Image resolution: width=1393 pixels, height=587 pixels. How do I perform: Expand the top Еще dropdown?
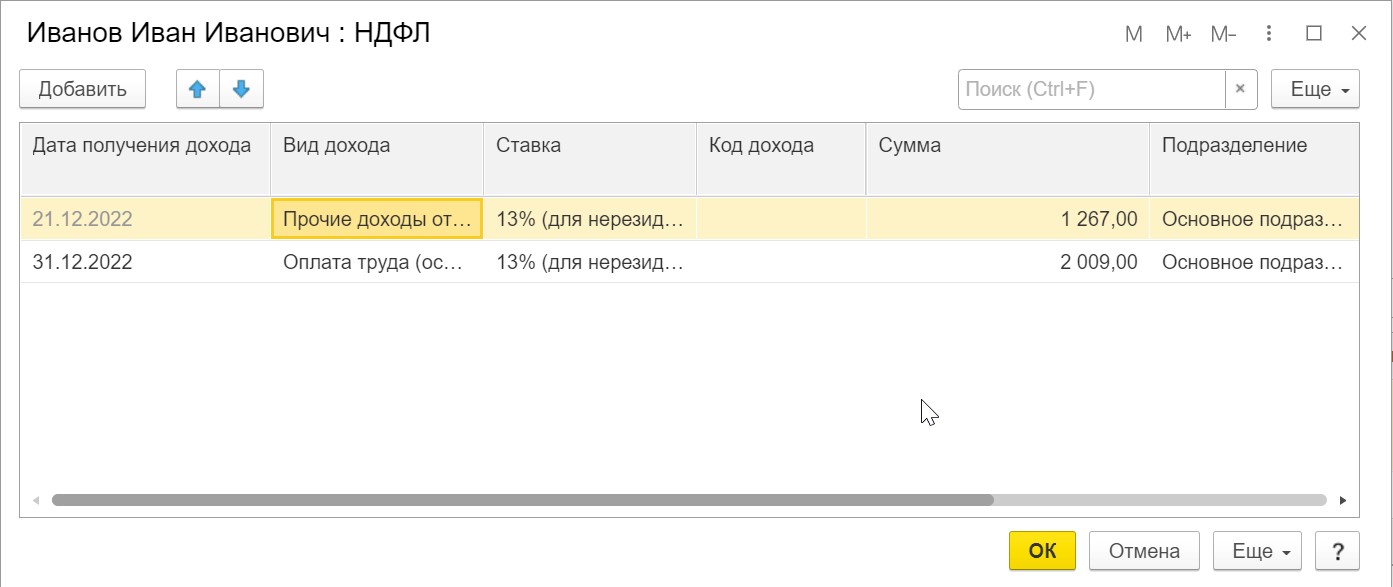[x=1314, y=89]
